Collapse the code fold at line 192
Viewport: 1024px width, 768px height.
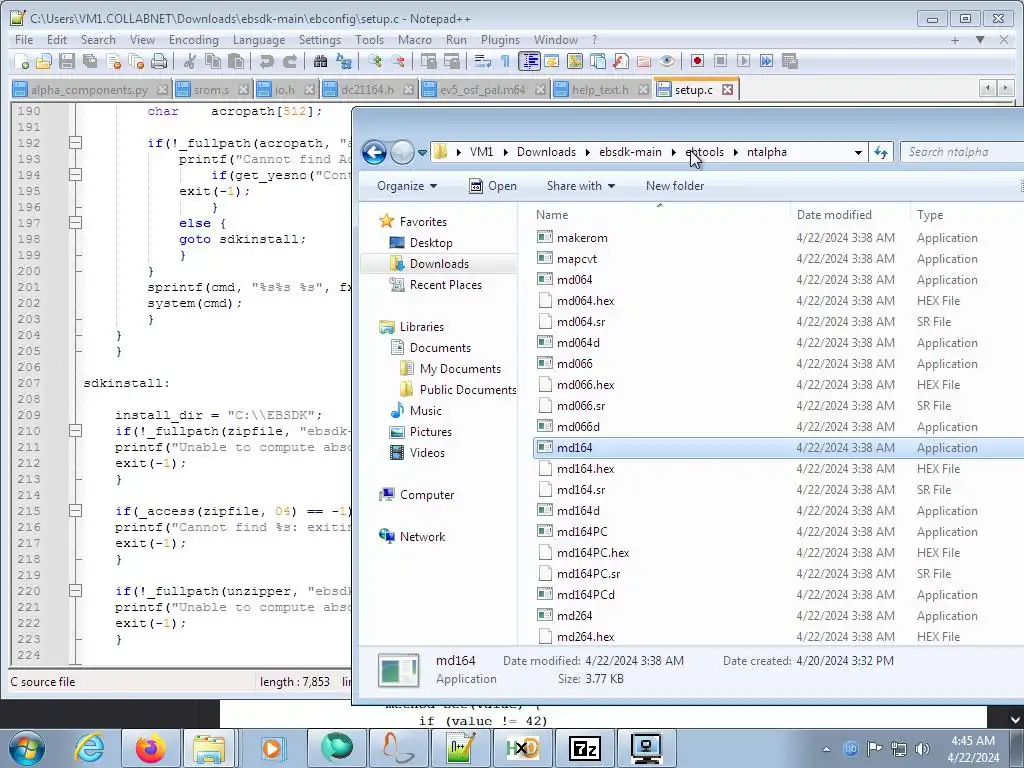(76, 142)
